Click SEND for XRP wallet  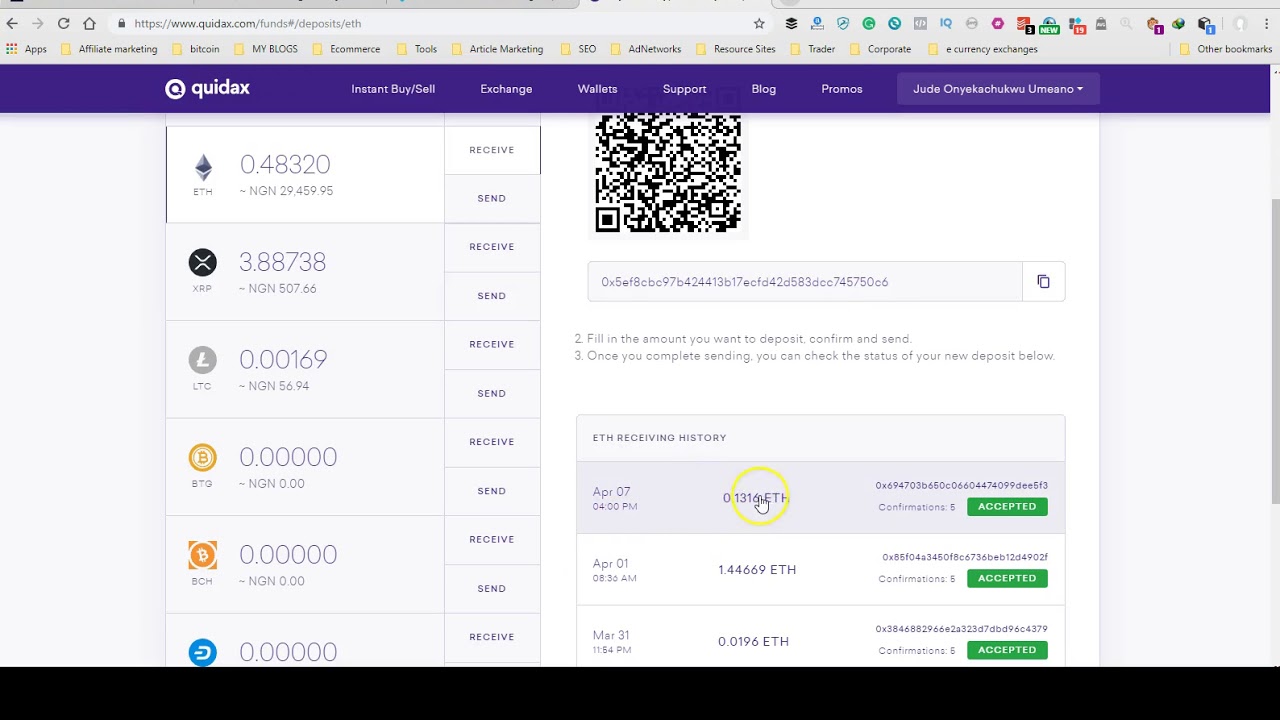492,296
